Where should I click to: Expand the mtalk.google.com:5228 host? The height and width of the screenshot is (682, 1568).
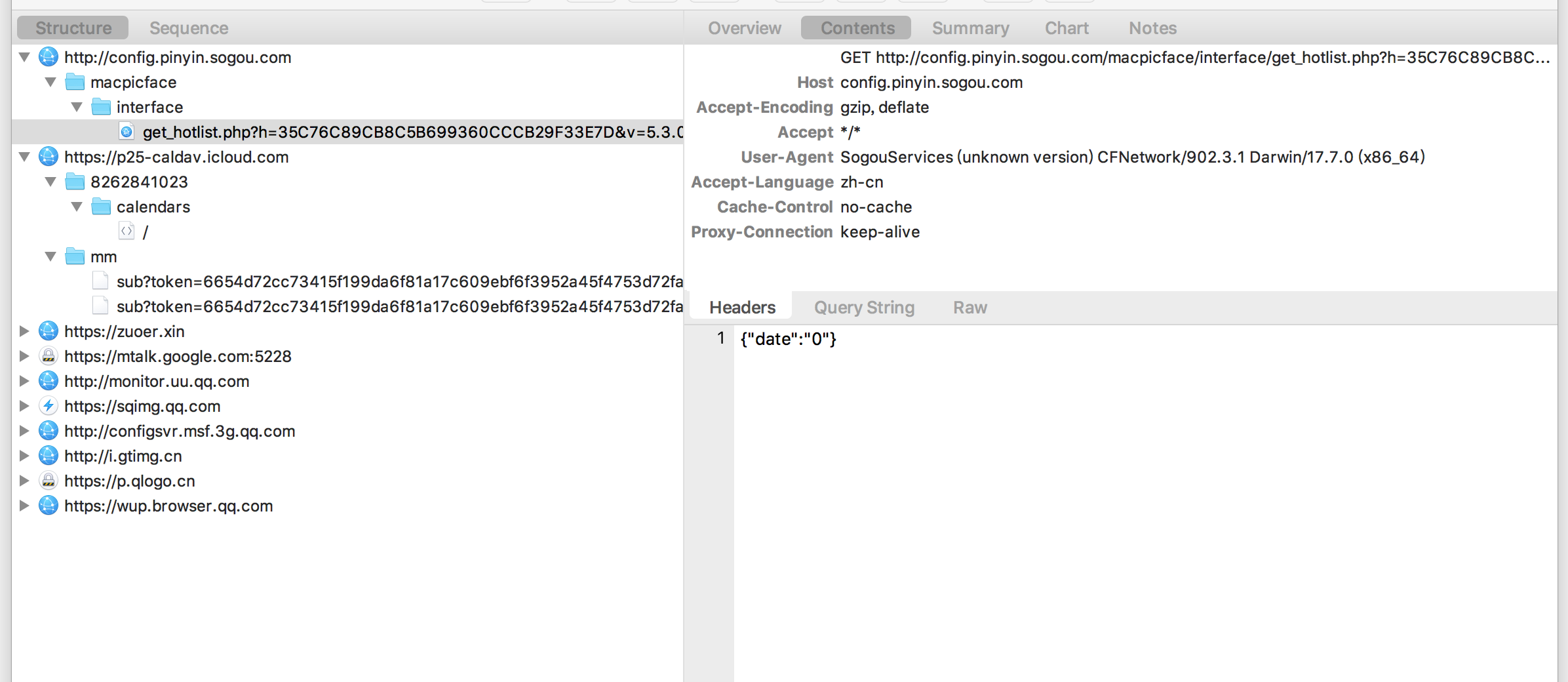click(24, 356)
